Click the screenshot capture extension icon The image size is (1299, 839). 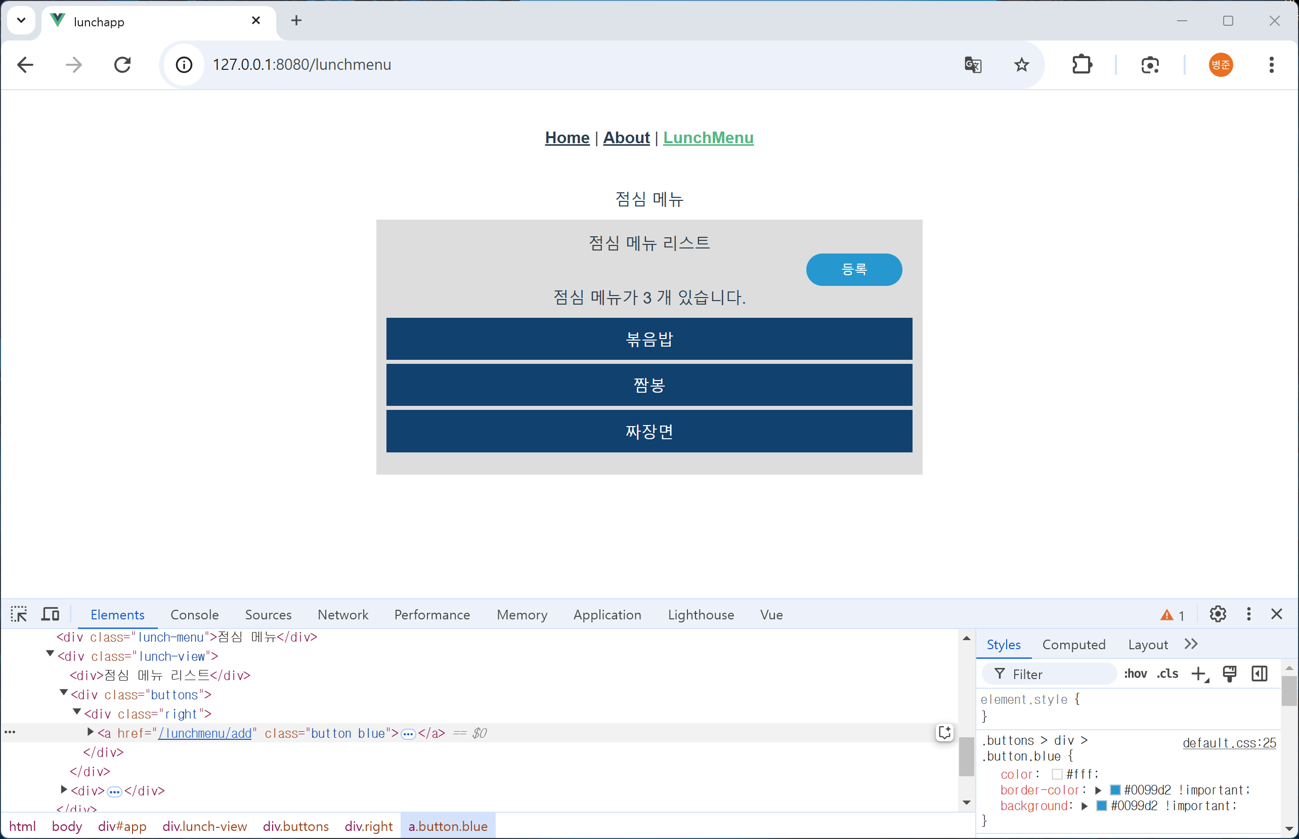click(x=1150, y=65)
